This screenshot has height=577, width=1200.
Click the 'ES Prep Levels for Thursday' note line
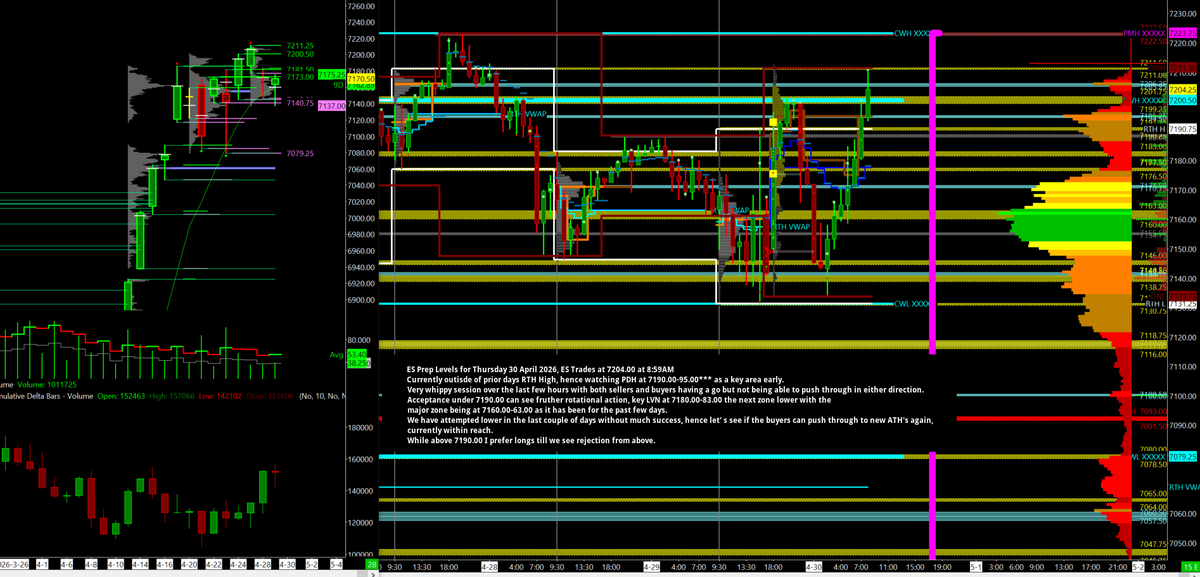(541, 370)
